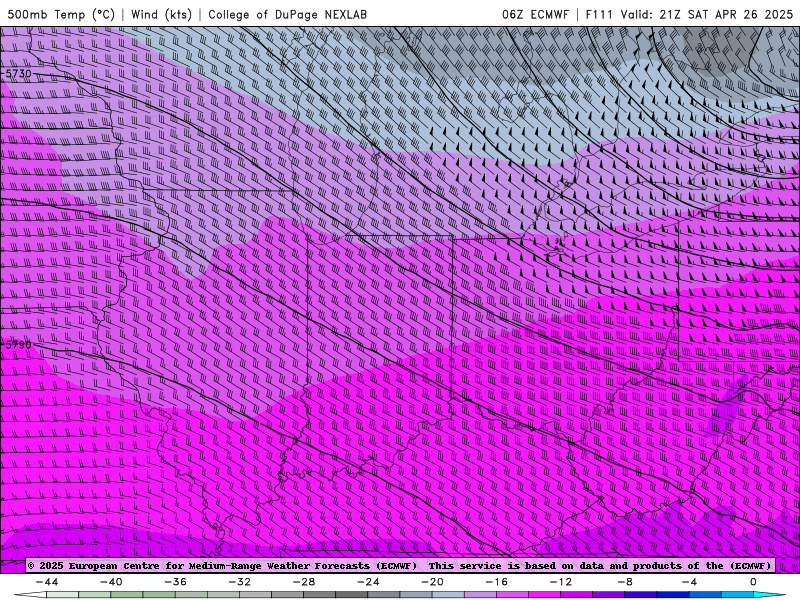Click the -20 colorbar tick label
The image size is (800, 600).
click(x=432, y=582)
